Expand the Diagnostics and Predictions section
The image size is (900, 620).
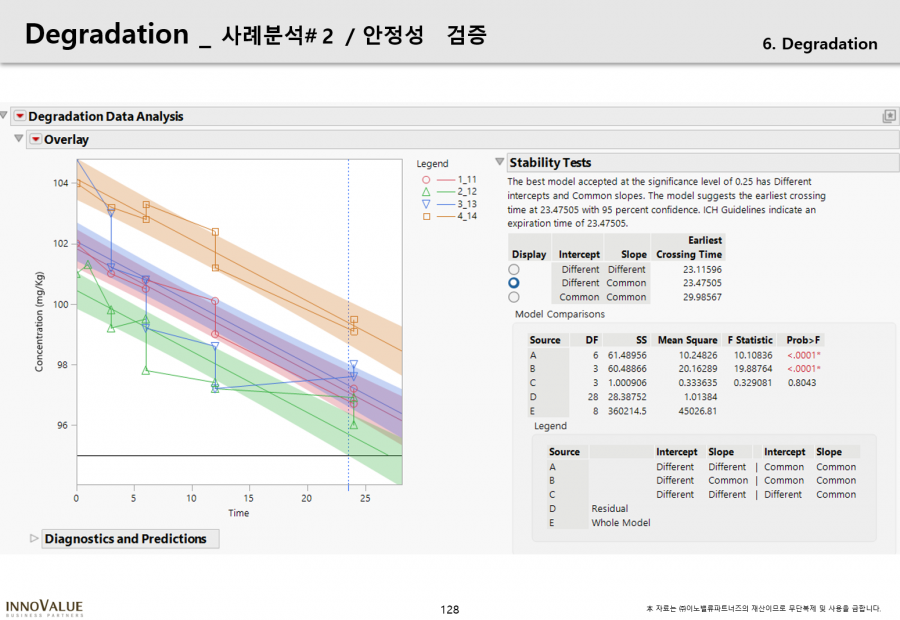(34, 539)
